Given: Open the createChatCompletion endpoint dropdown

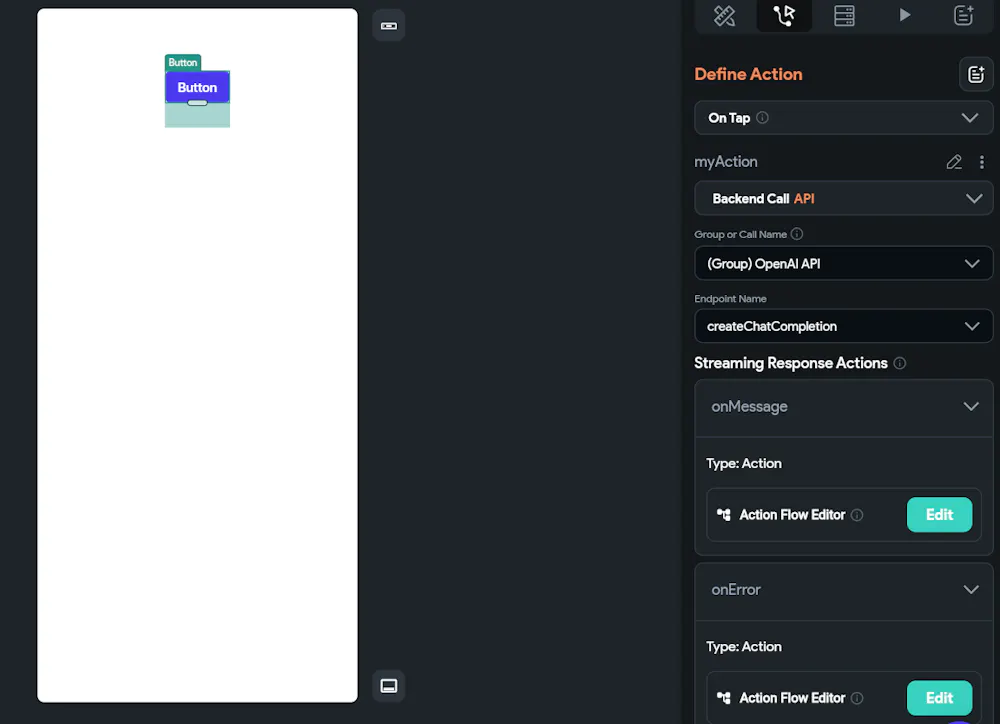Looking at the screenshot, I should click(843, 326).
